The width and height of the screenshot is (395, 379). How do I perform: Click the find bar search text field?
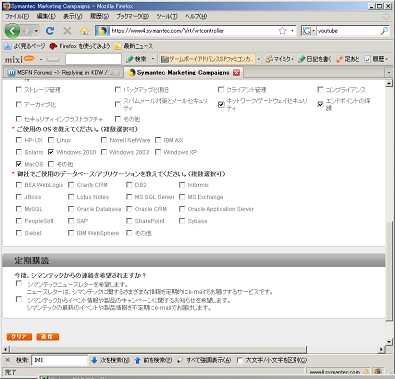pos(59,360)
